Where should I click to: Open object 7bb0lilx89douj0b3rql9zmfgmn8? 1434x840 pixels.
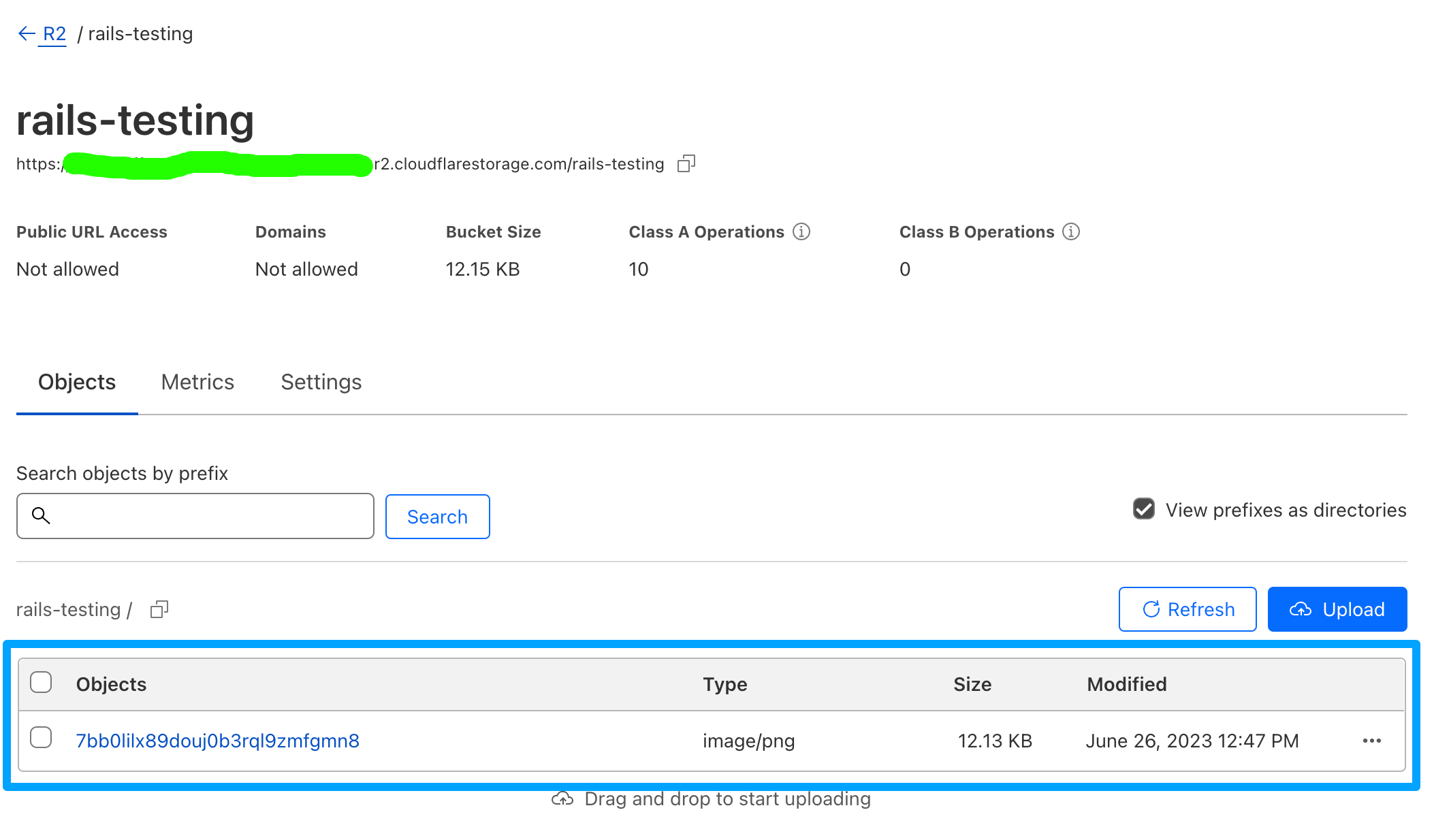[218, 741]
